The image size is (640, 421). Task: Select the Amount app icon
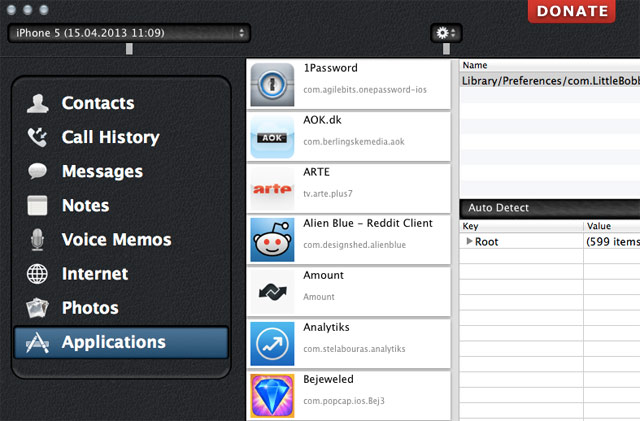[x=272, y=292]
